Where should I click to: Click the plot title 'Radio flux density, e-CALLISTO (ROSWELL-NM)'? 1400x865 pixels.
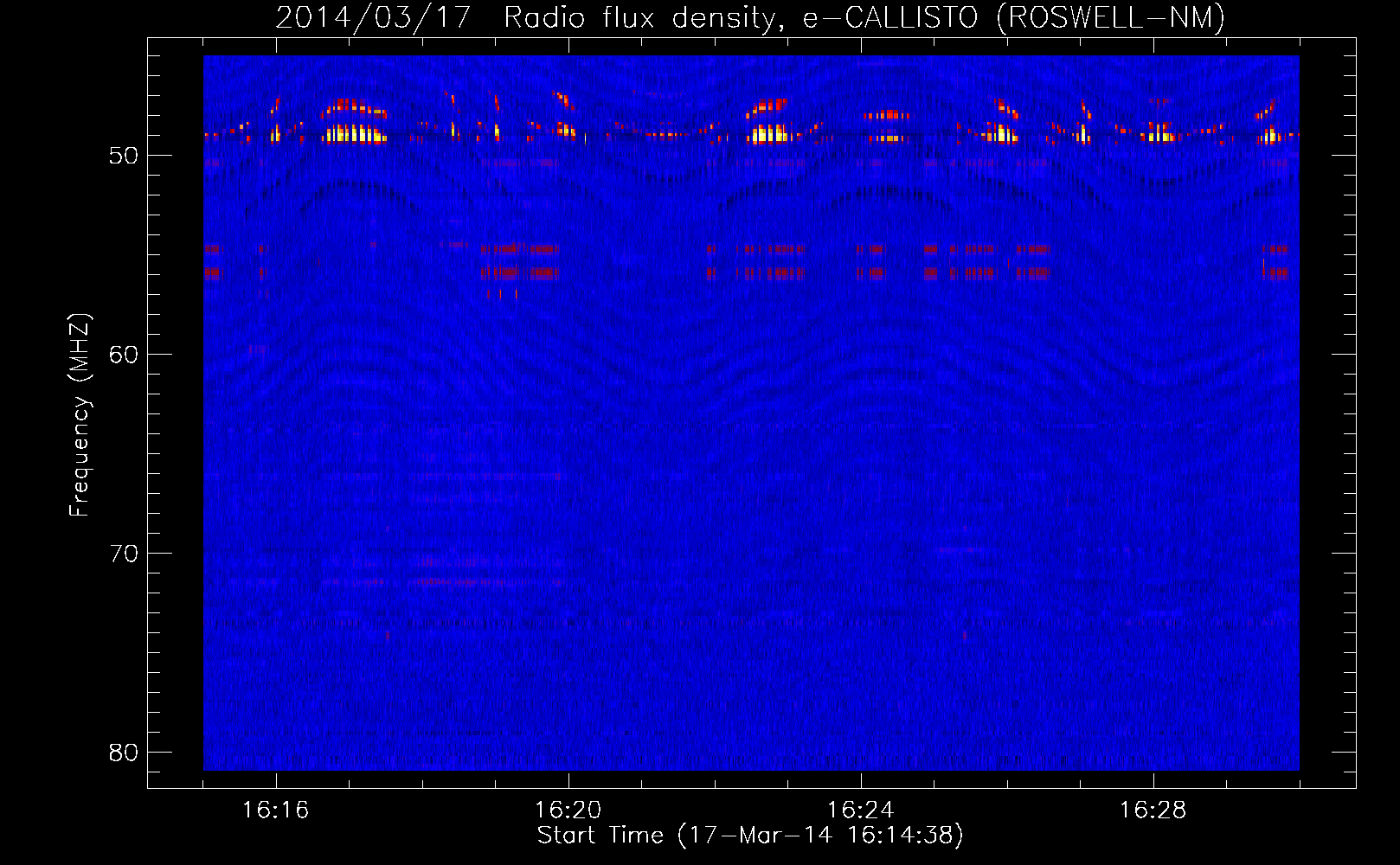864,17
